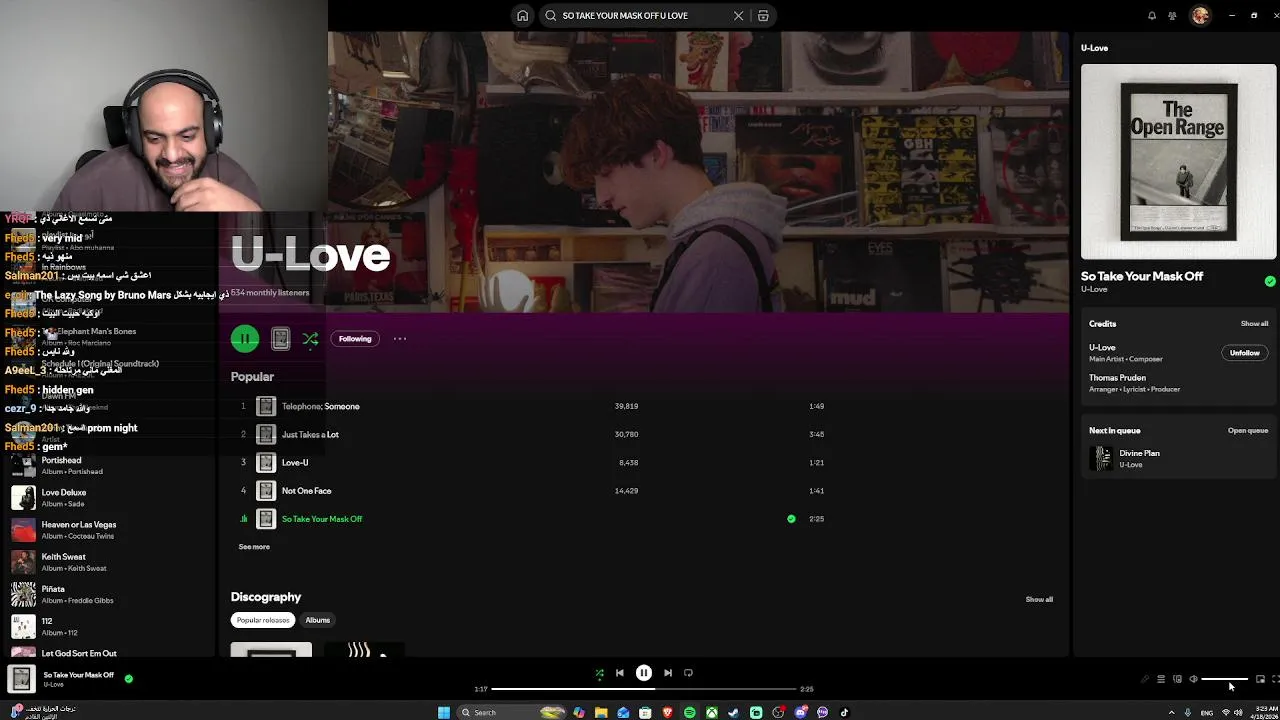Open TikTok icon in taskbar

pyautogui.click(x=844, y=712)
